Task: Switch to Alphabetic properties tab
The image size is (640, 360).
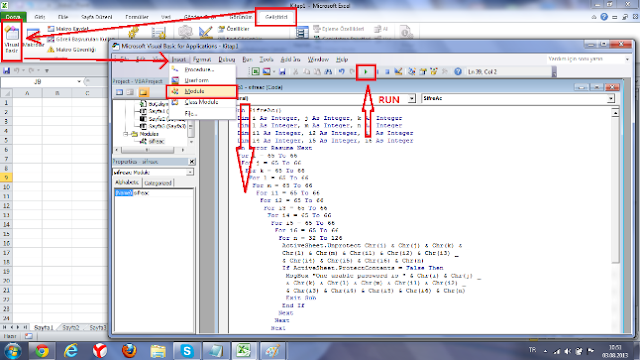Action: point(127,182)
